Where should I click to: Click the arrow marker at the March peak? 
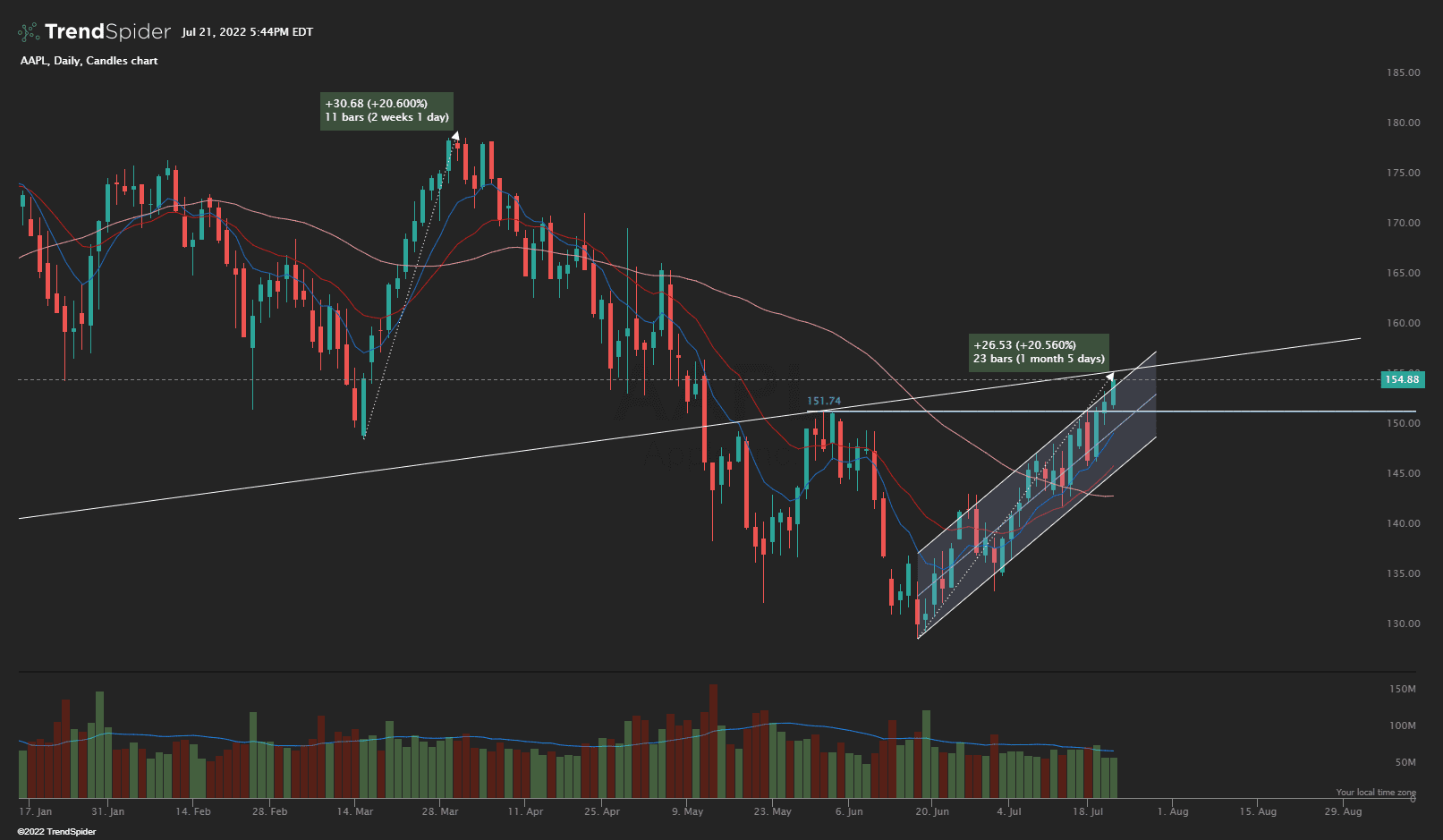[x=455, y=136]
